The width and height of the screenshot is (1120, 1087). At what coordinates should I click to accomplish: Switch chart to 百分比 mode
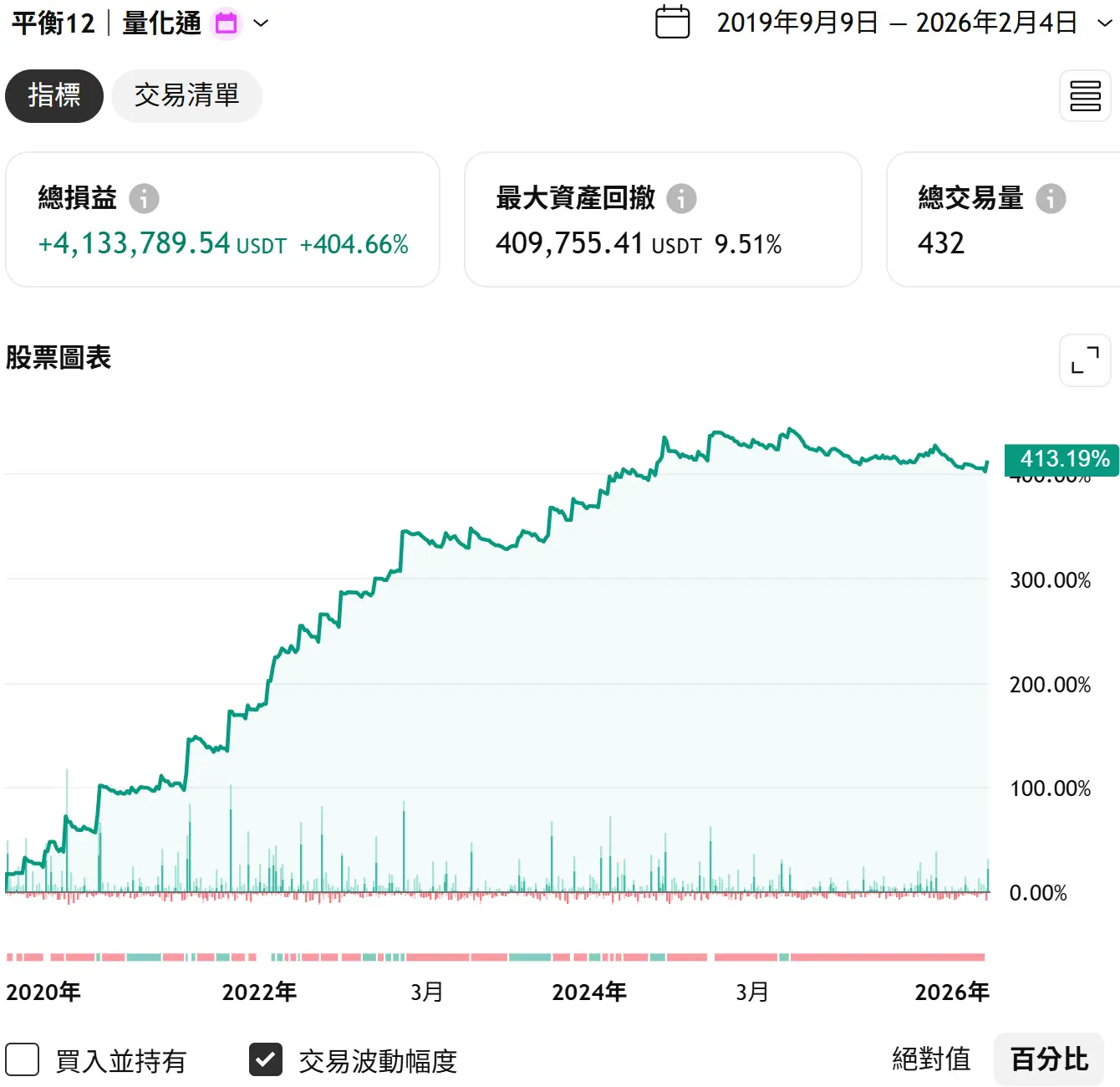[x=1049, y=1059]
